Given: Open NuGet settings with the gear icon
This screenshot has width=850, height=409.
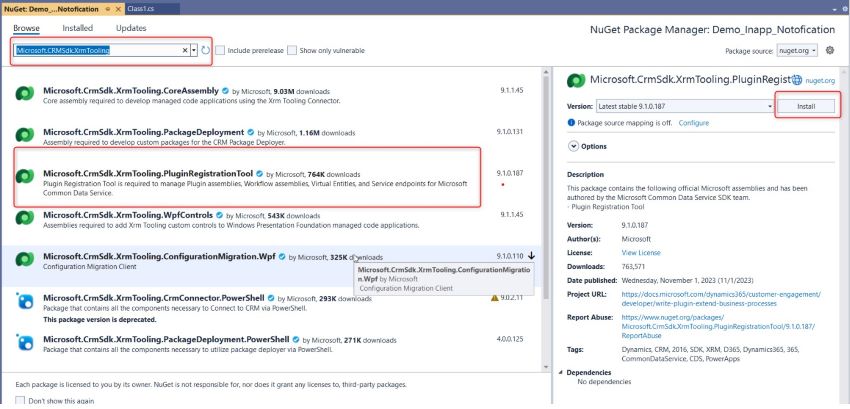Looking at the screenshot, I should (x=829, y=50).
